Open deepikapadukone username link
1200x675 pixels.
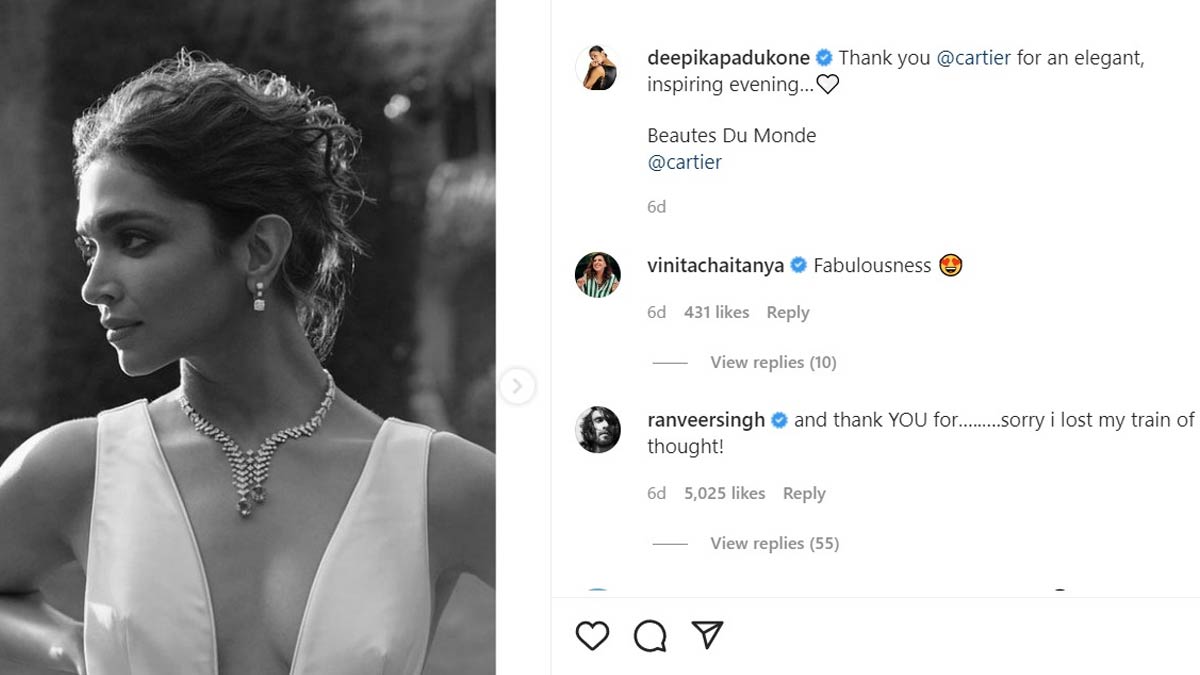(x=728, y=58)
